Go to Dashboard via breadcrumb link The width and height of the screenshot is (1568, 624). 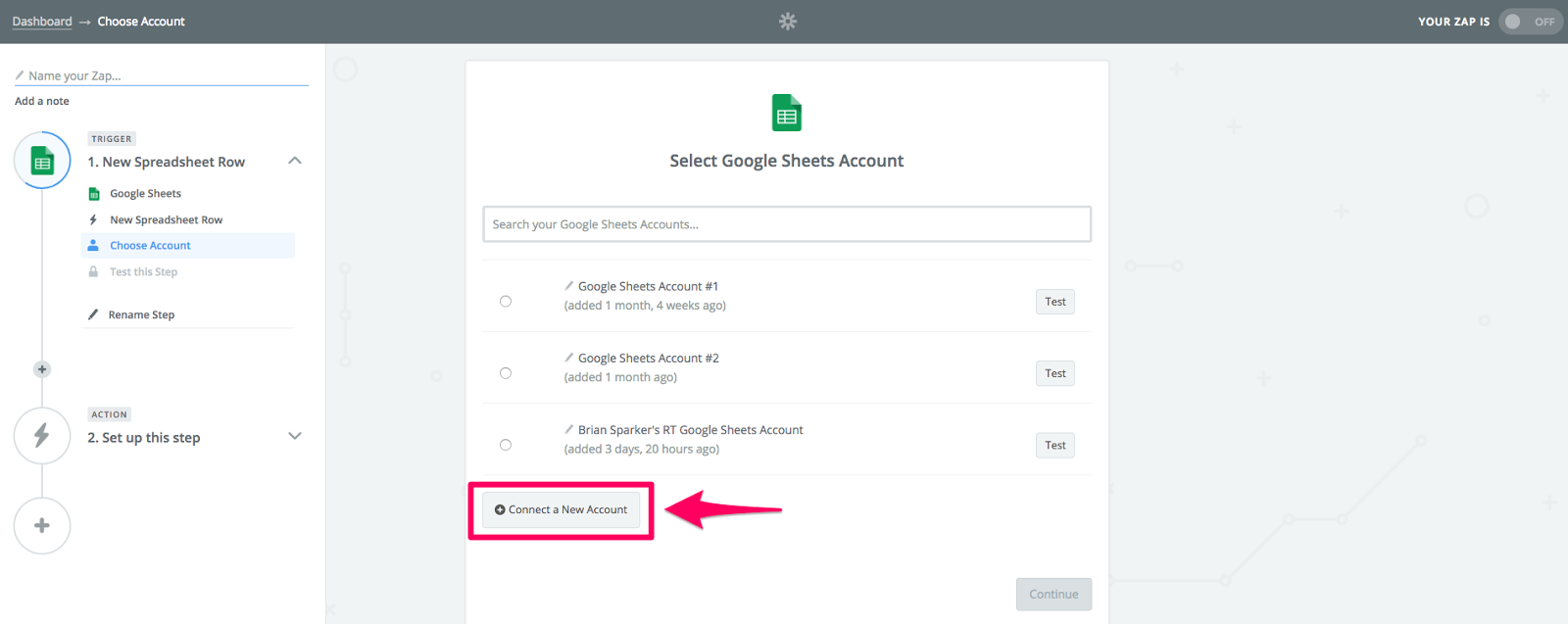coord(42,22)
